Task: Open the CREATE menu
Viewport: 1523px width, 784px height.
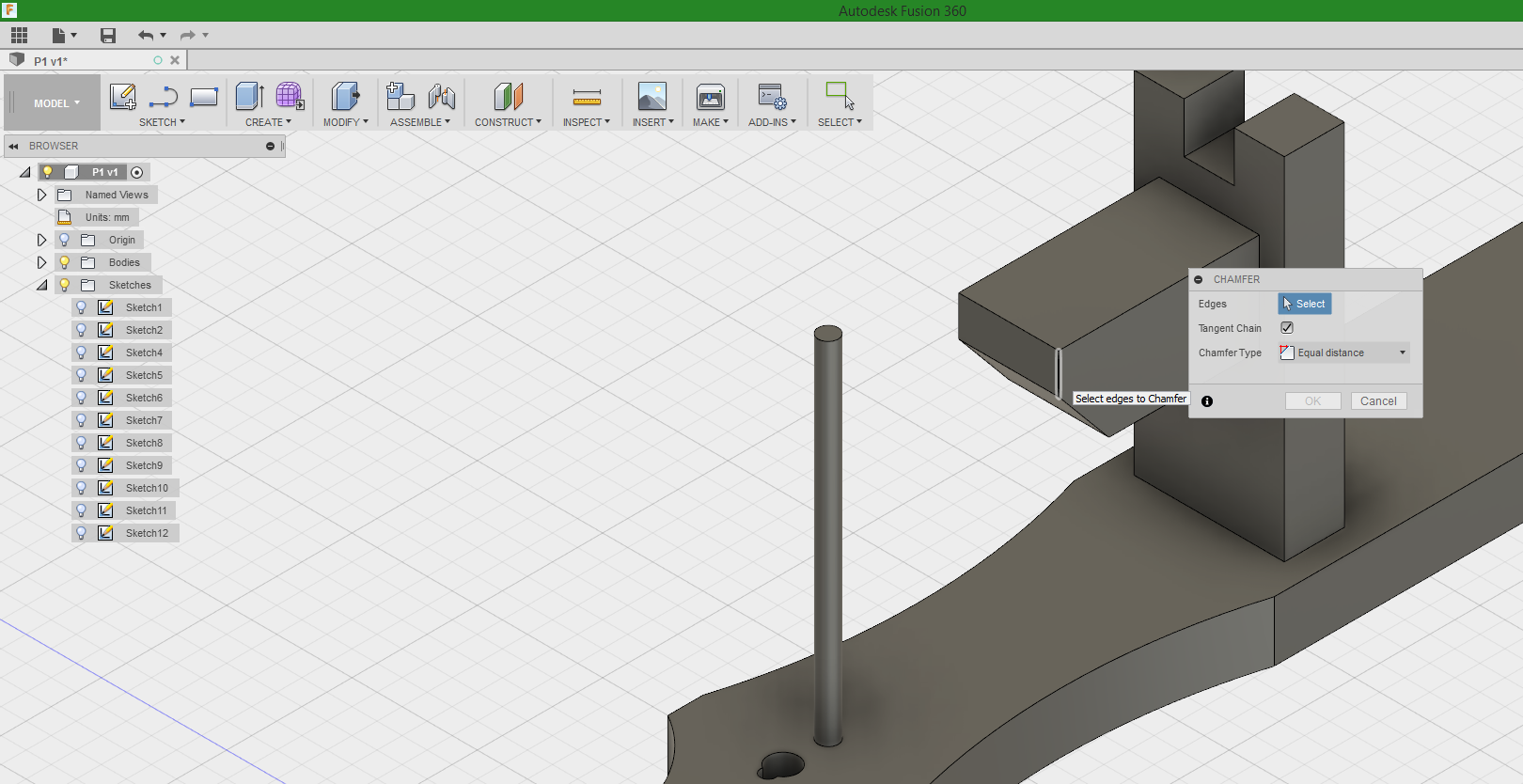Action: pos(268,122)
